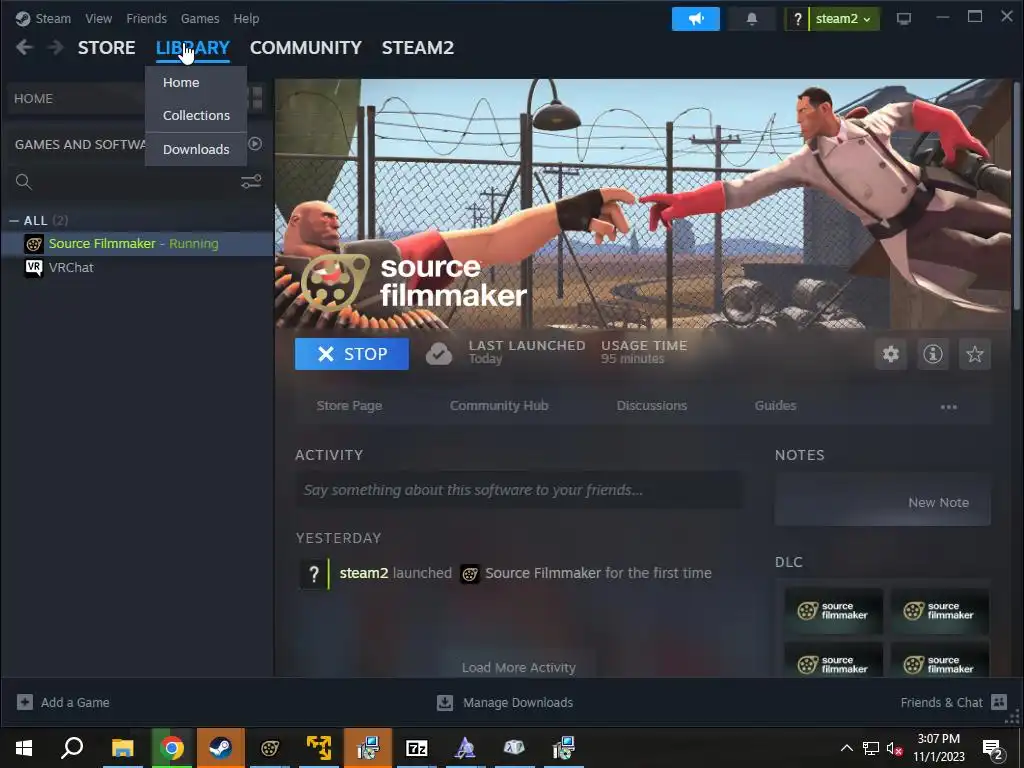This screenshot has width=1024, height=768.
Task: Open the notifications bell
Action: [752, 19]
